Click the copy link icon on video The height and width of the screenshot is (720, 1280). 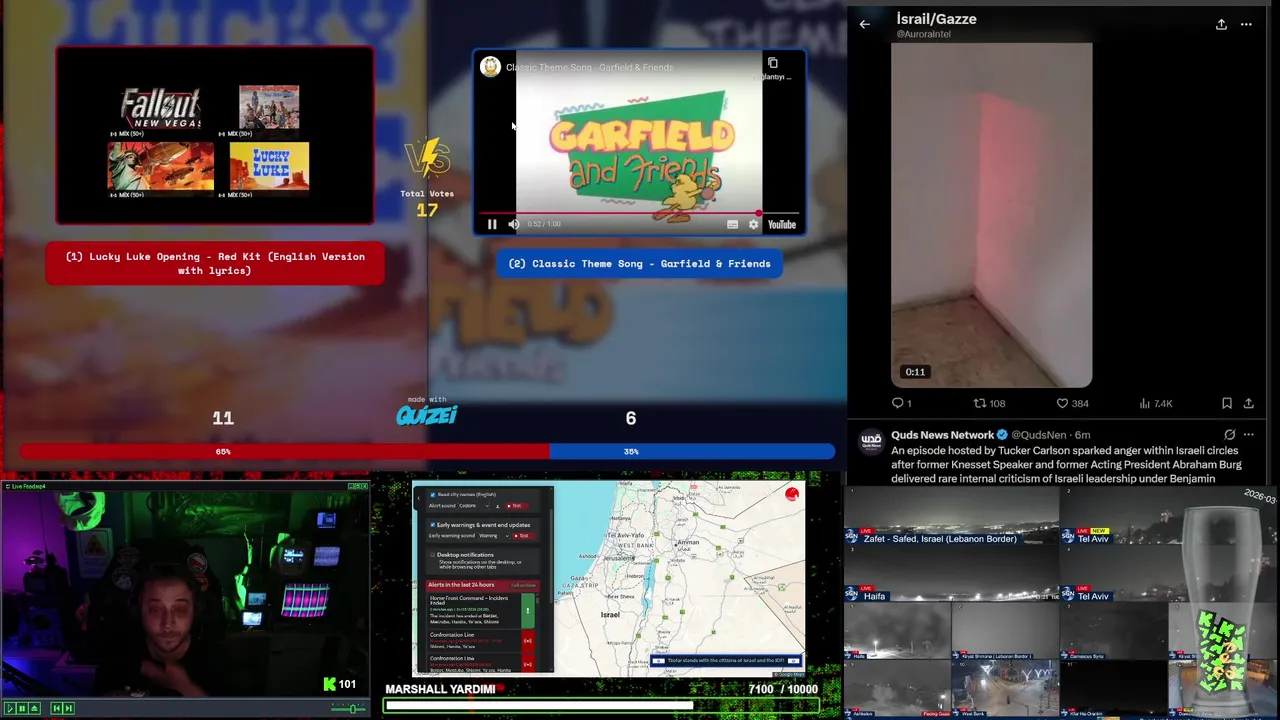773,63
